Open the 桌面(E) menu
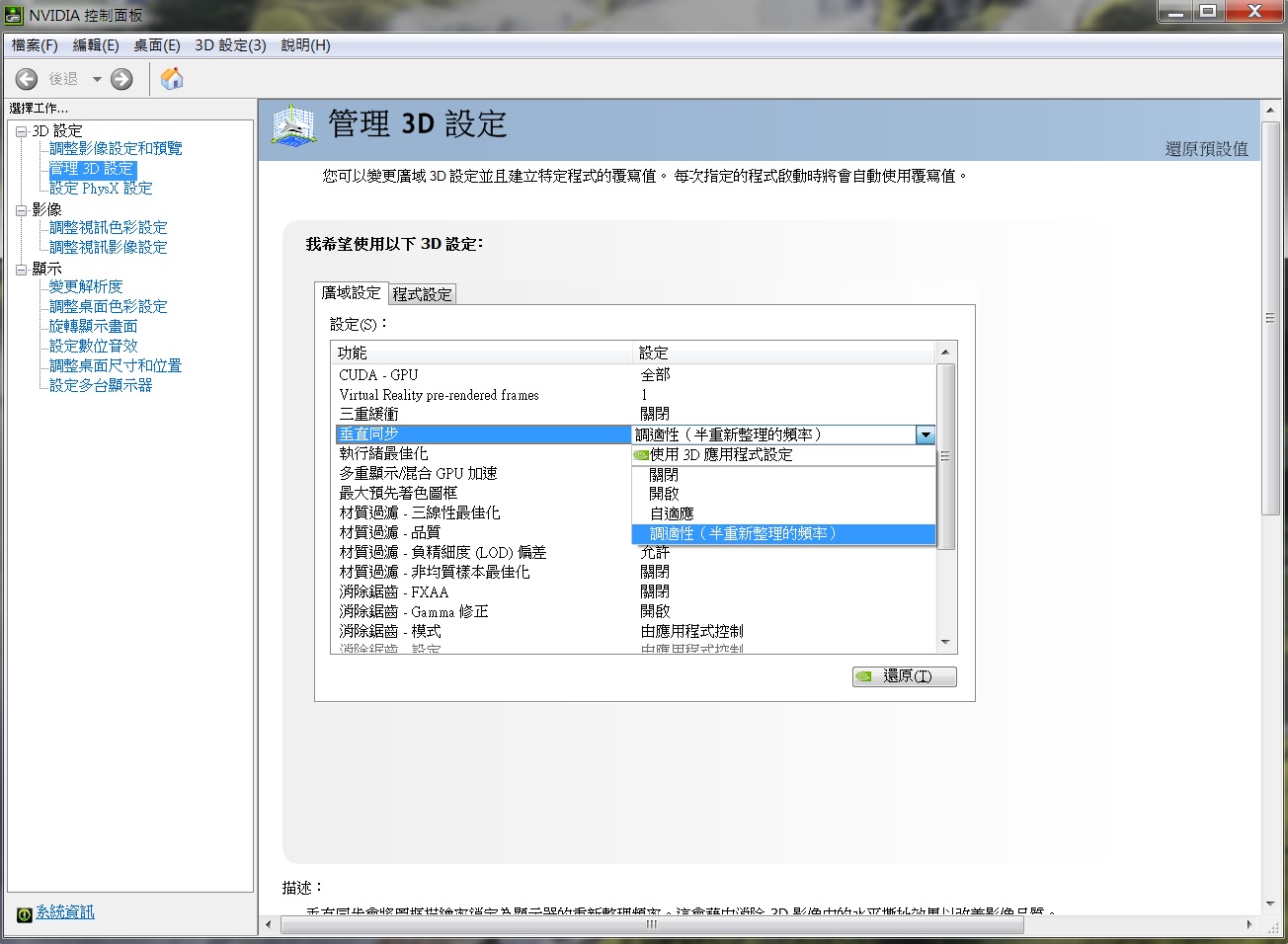1288x944 pixels. (x=157, y=45)
